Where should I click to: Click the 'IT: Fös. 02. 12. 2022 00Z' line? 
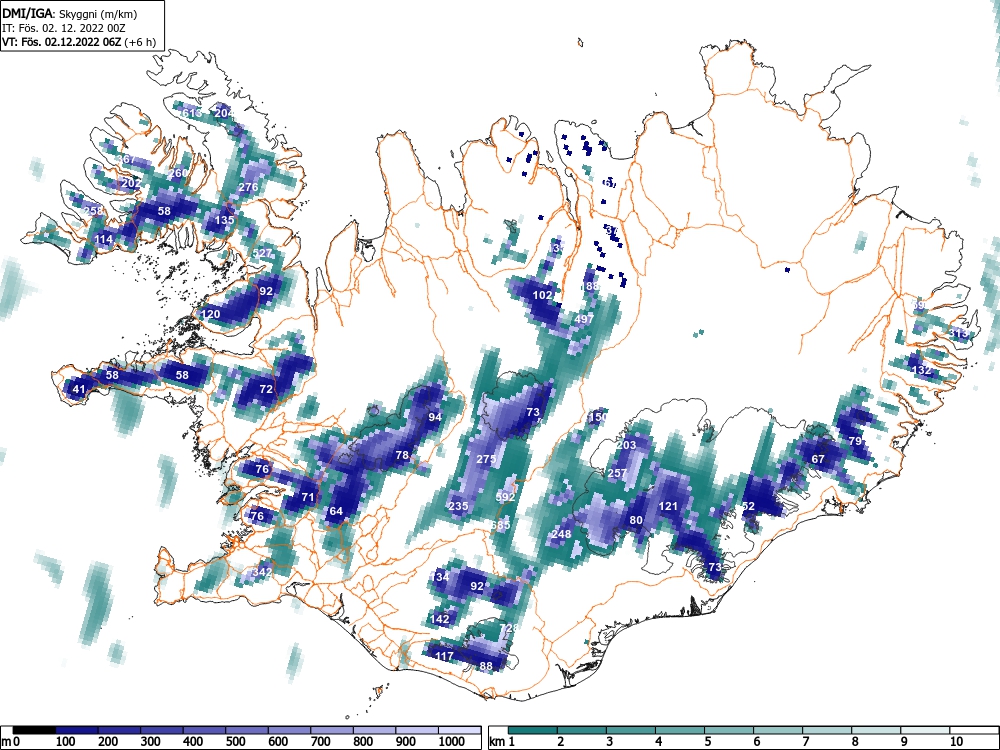tap(64, 28)
